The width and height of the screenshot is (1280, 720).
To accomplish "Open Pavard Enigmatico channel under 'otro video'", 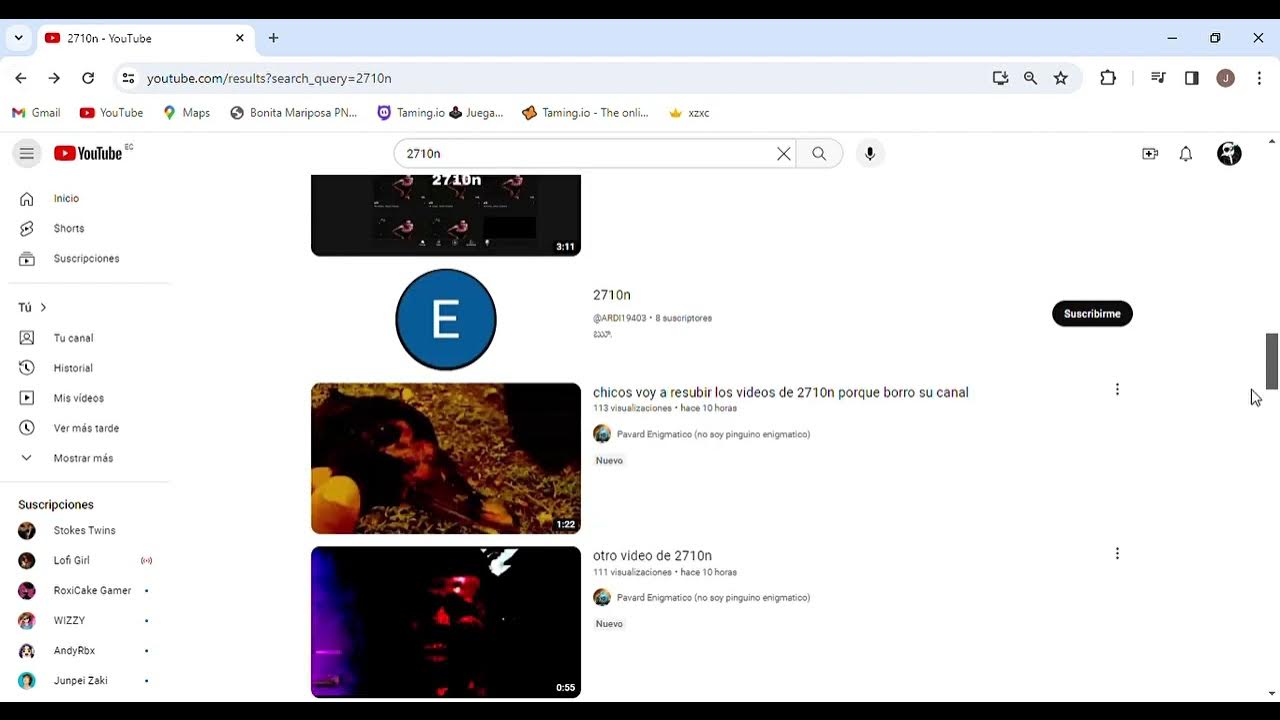I will [x=713, y=597].
